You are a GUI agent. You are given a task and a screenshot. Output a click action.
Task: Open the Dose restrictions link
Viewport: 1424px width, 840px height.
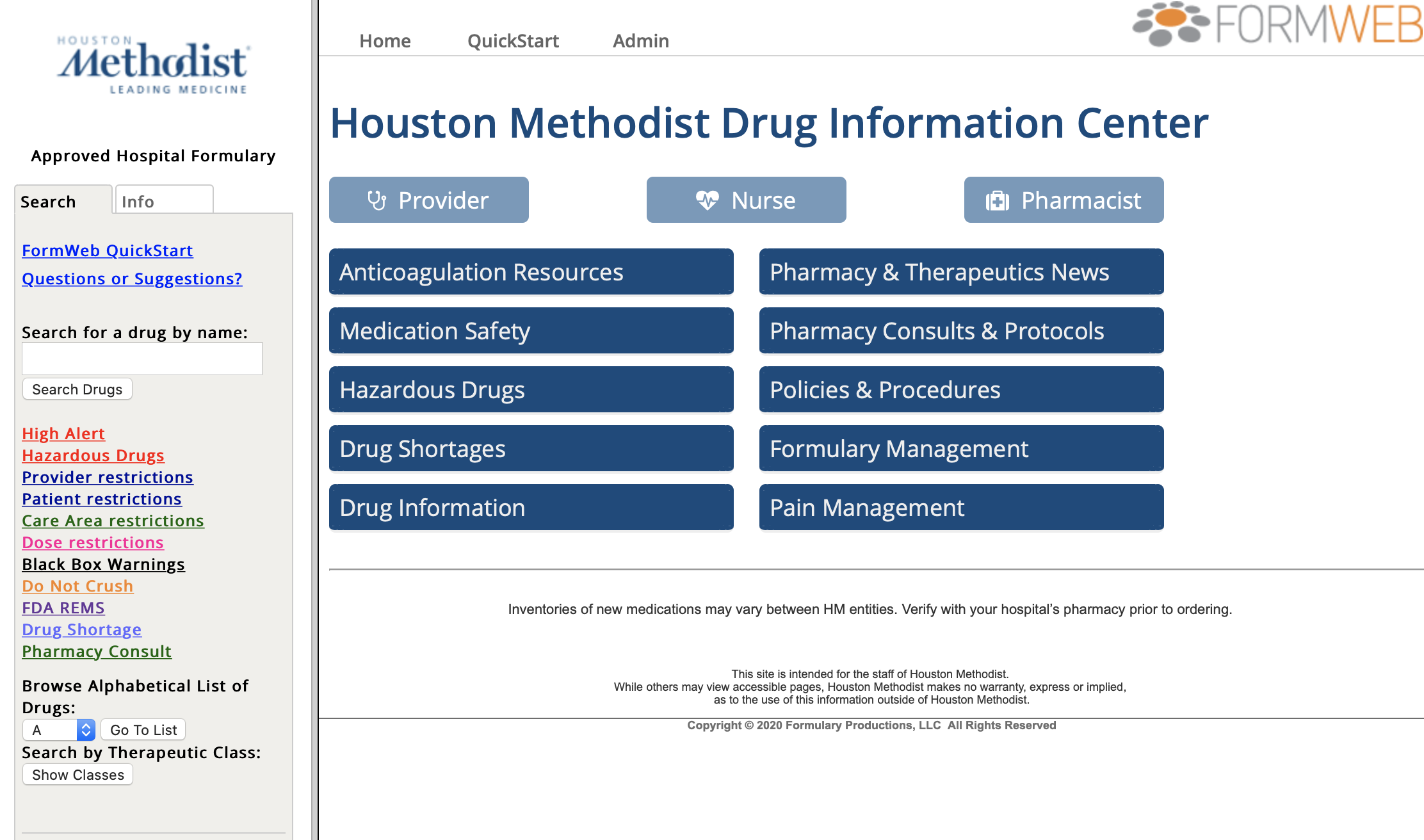click(93, 542)
